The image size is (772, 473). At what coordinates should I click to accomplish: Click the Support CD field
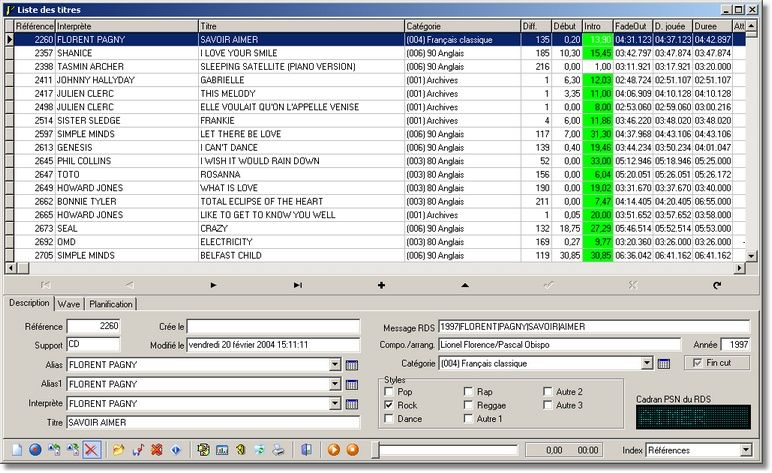pos(93,344)
